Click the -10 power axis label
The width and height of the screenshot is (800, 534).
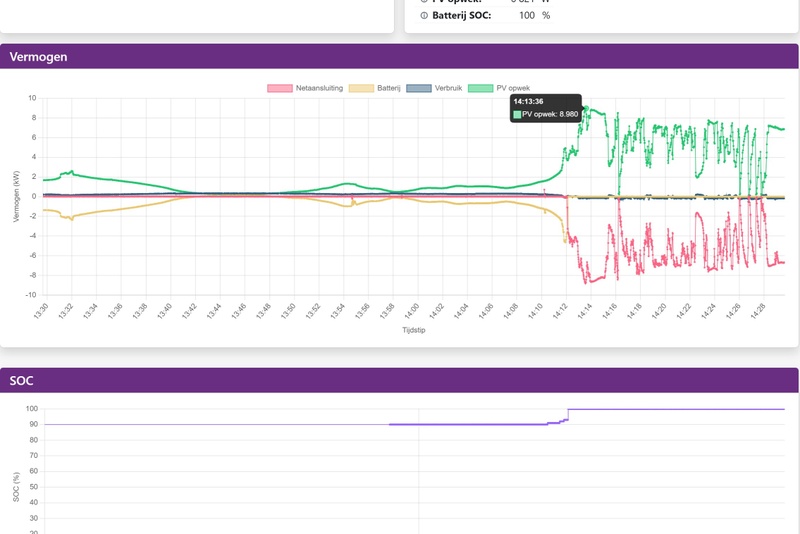(x=31, y=295)
